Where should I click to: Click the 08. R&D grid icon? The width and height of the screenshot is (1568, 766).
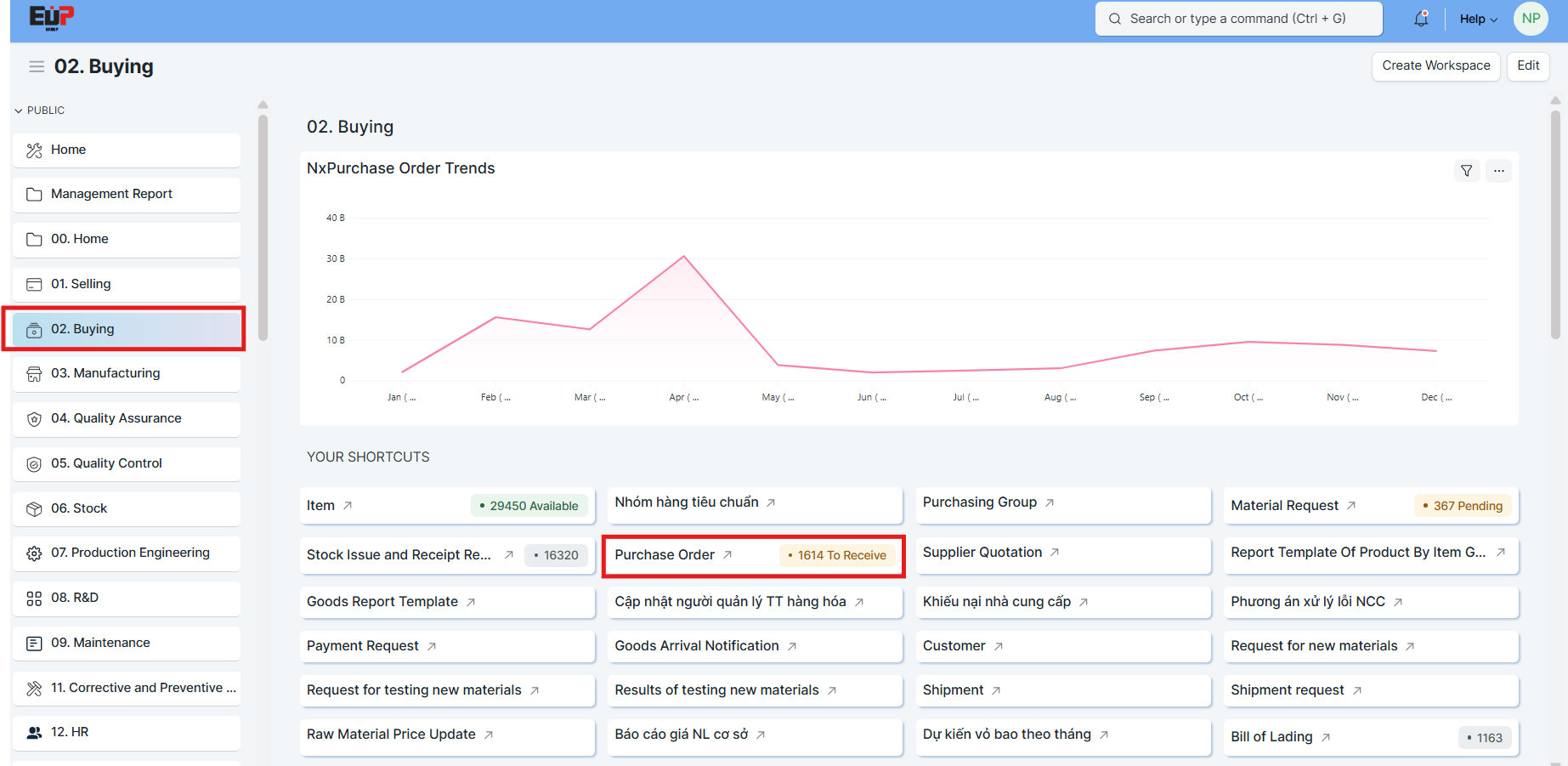point(34,599)
